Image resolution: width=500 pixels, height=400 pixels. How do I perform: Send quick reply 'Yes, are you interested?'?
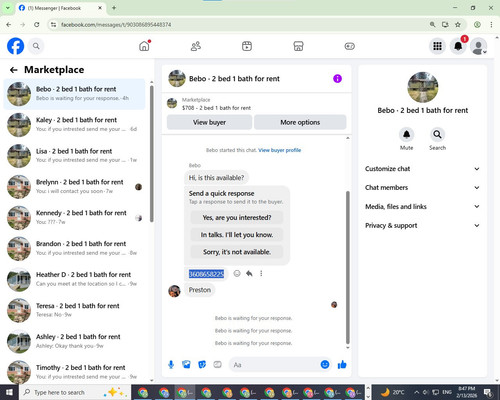pos(237,218)
